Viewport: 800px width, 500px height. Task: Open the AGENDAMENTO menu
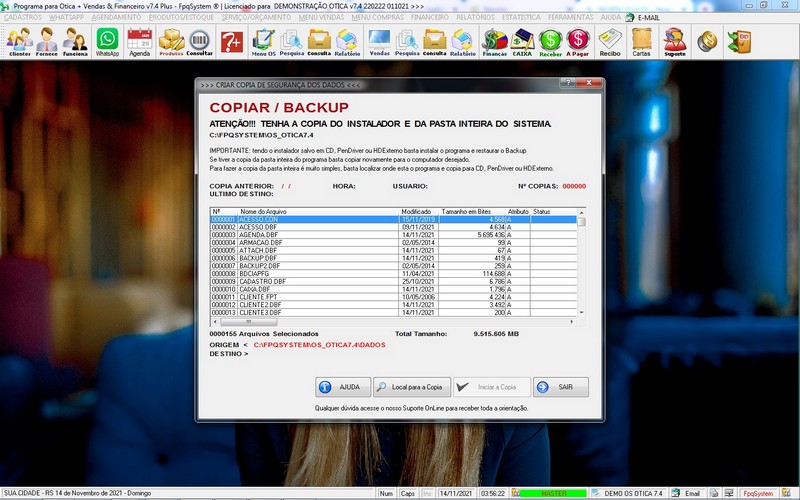pyautogui.click(x=116, y=17)
